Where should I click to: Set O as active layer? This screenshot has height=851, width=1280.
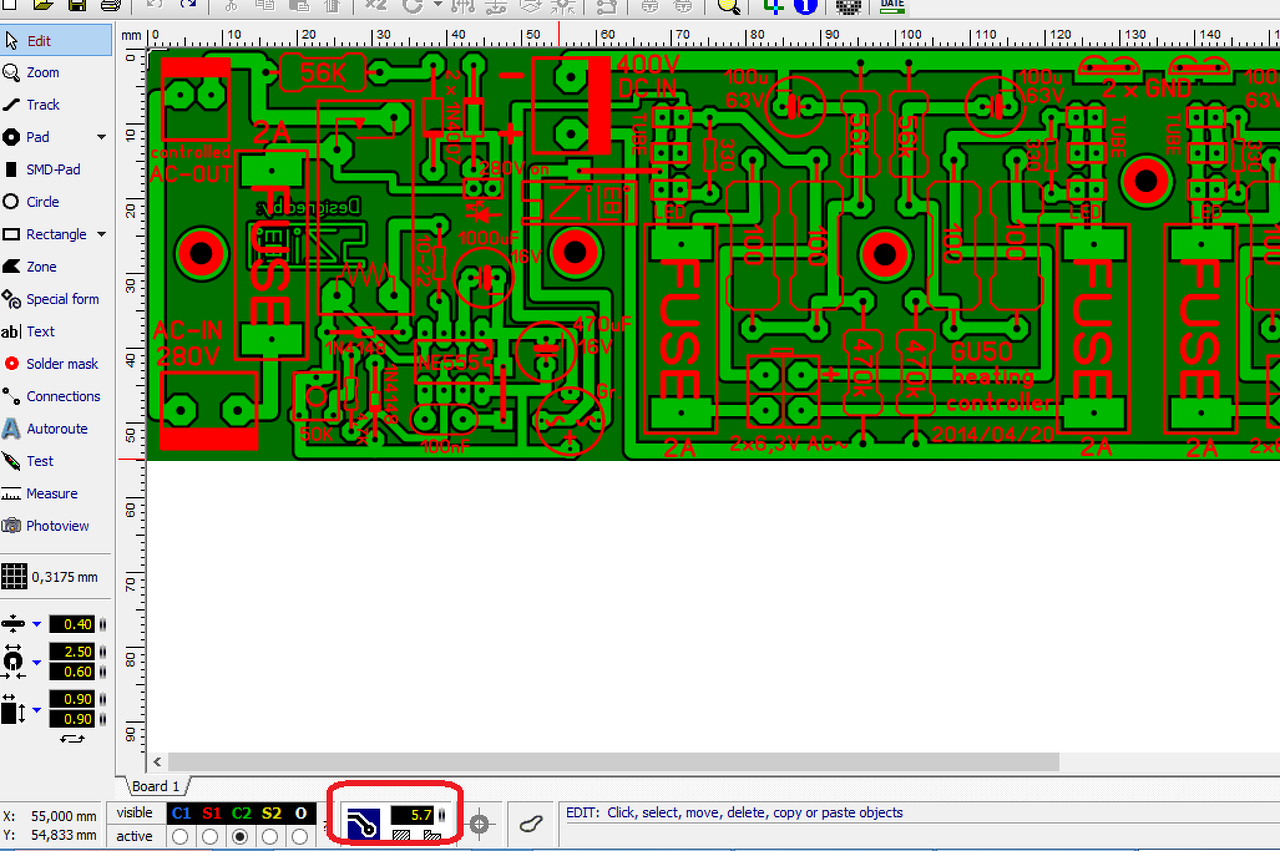pos(301,836)
